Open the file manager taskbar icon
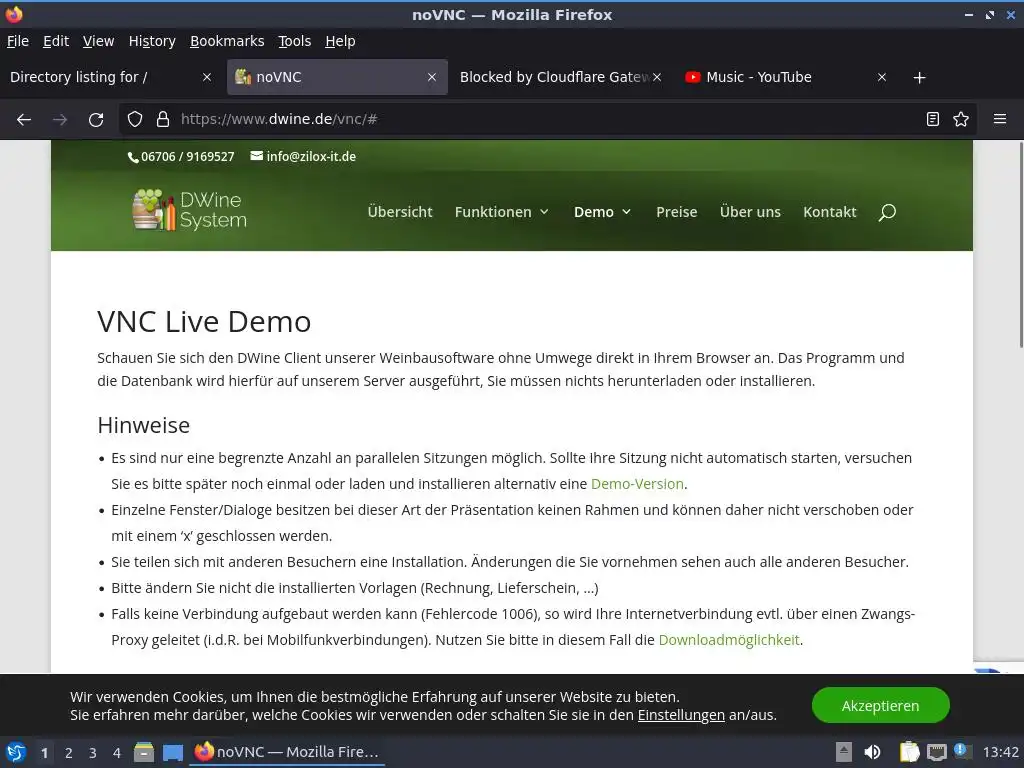 (x=144, y=752)
